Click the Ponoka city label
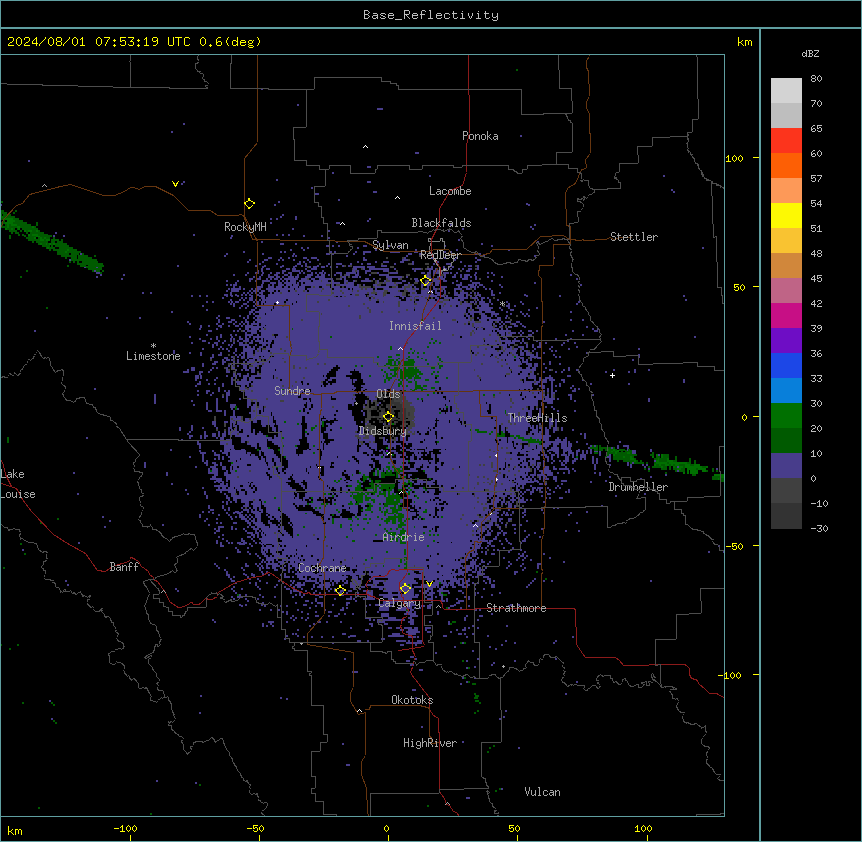 480,136
